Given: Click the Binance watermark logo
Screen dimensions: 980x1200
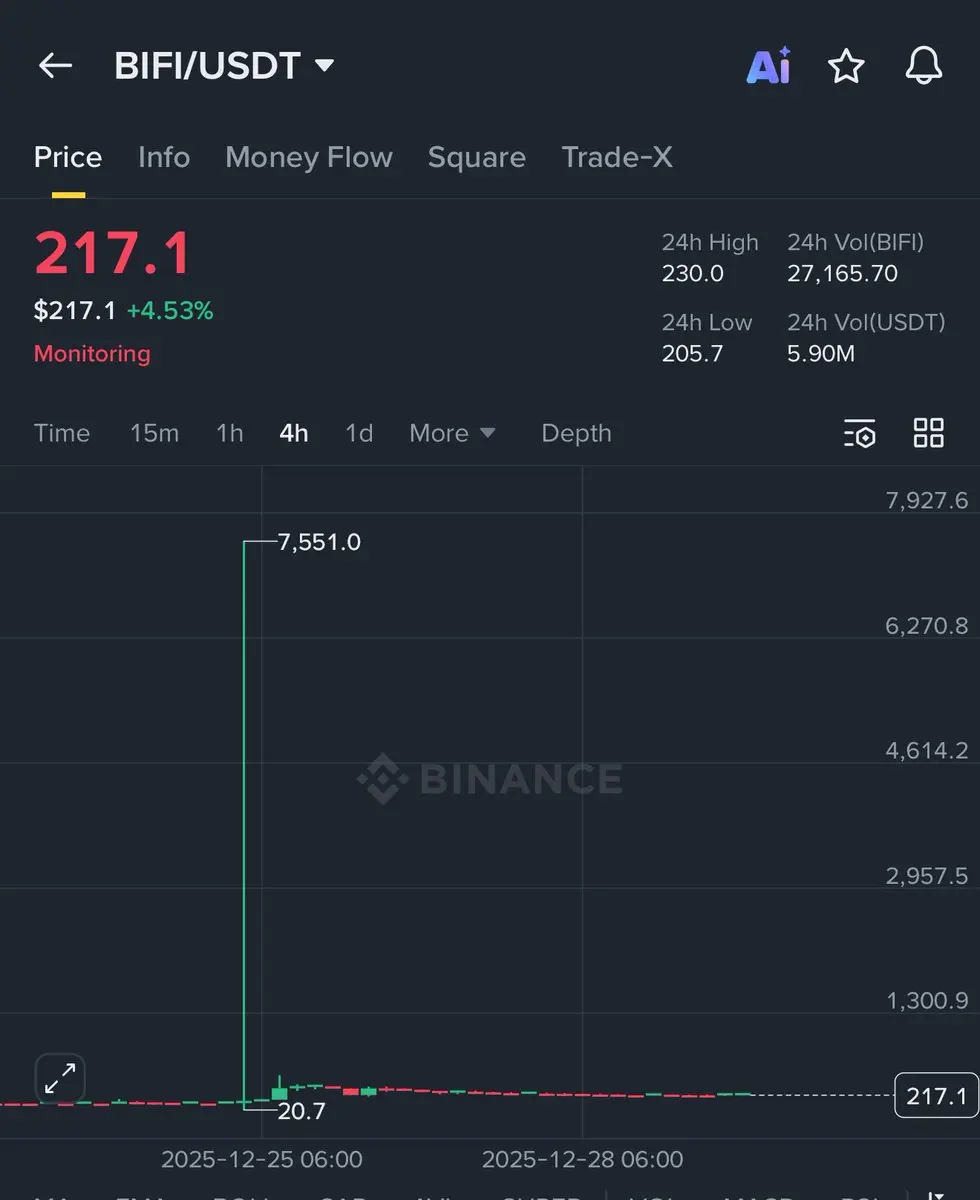Looking at the screenshot, I should pyautogui.click(x=490, y=778).
